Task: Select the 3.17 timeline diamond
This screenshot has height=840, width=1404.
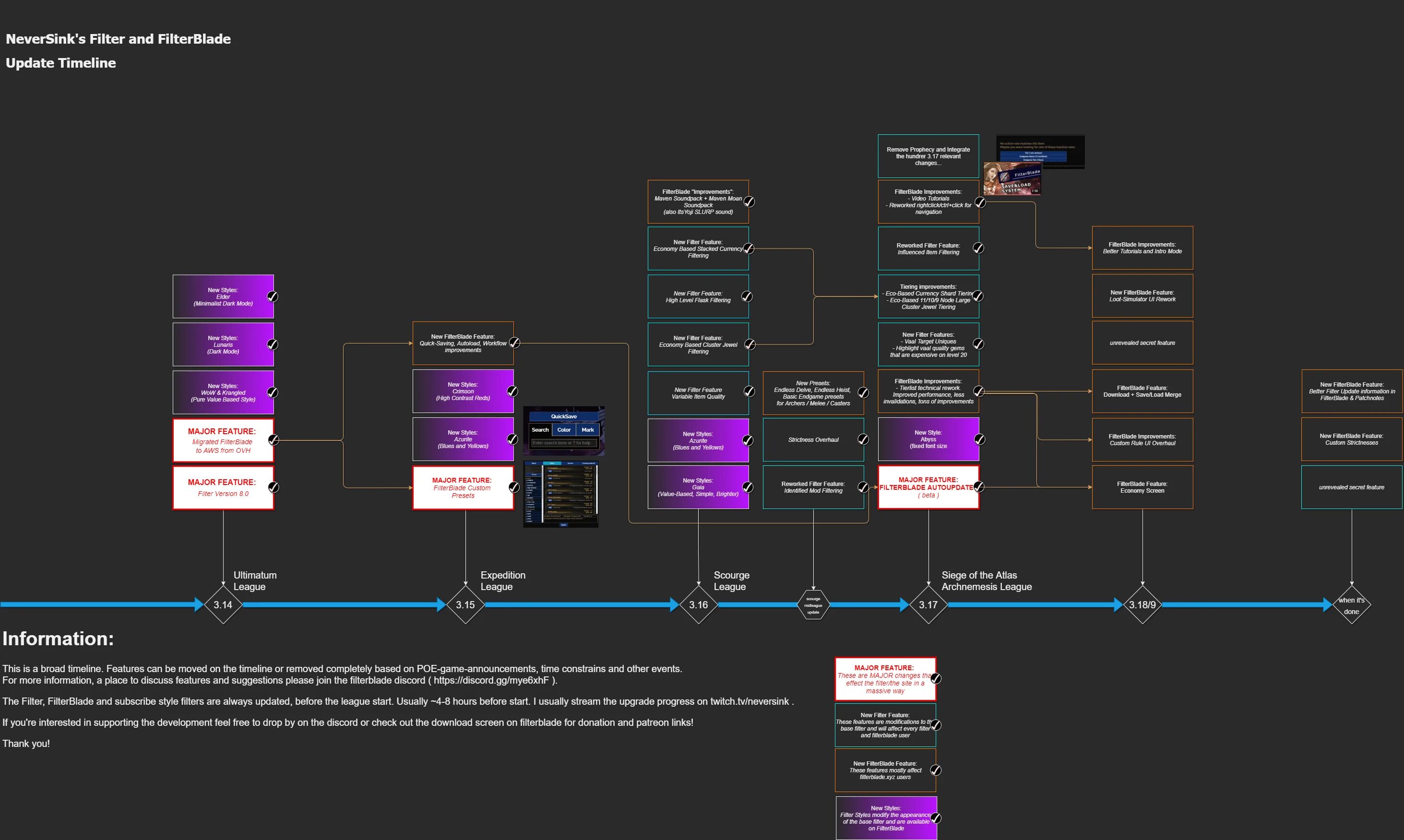Action: click(928, 604)
